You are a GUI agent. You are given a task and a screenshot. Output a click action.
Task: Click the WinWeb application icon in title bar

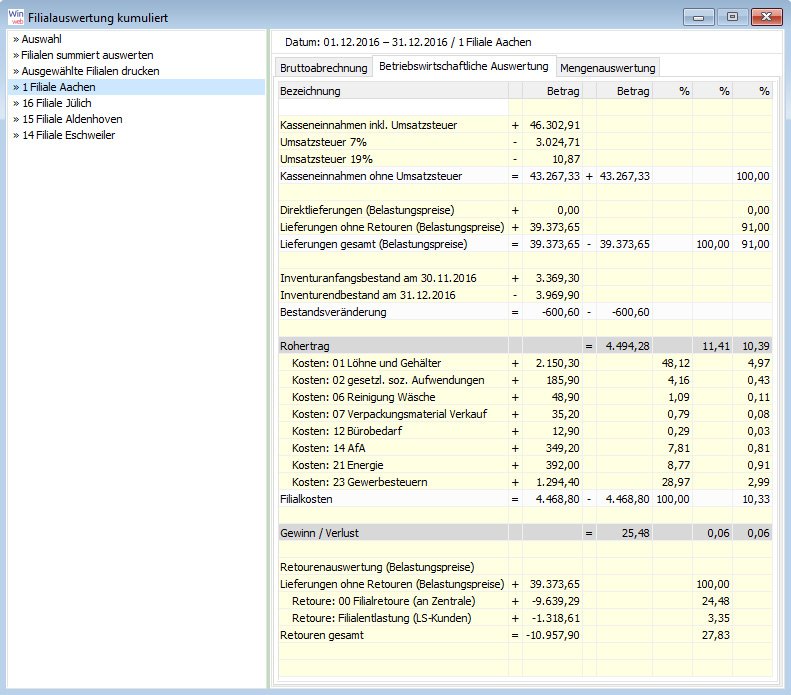tap(16, 16)
